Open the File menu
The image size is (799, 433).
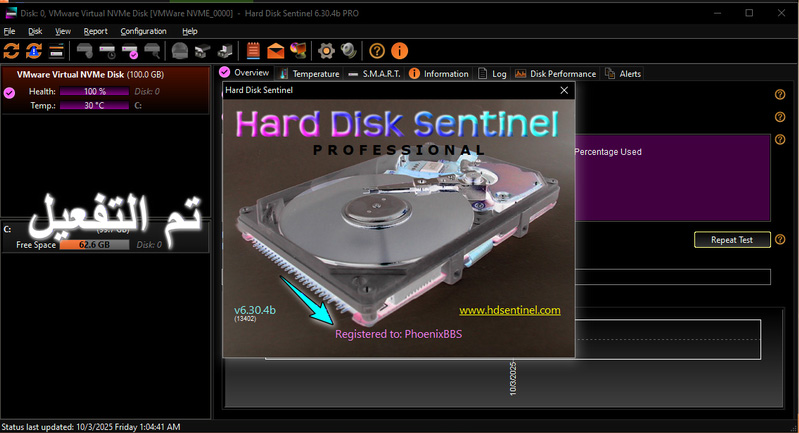[10, 31]
